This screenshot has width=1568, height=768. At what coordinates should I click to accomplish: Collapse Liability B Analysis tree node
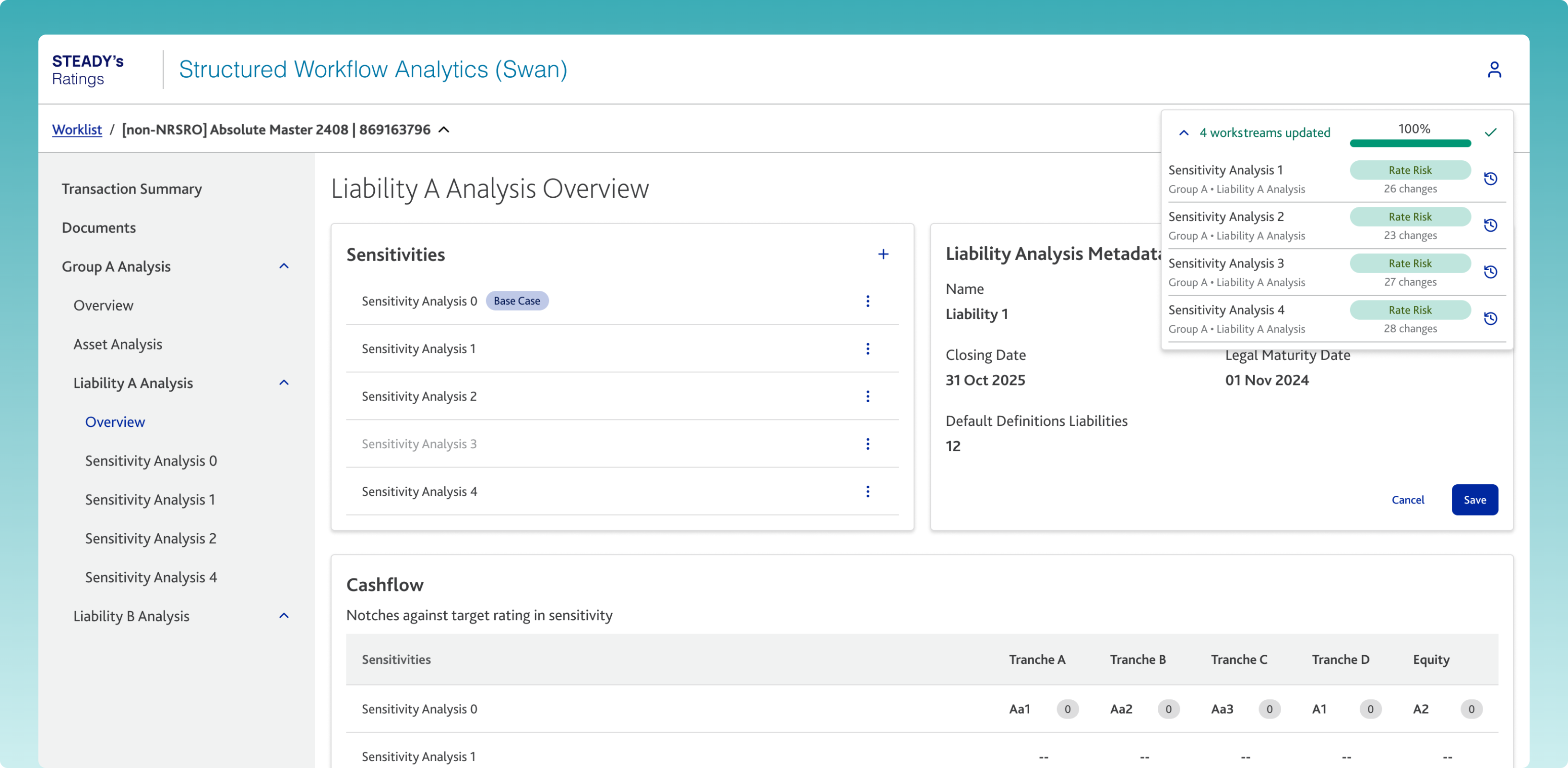click(284, 616)
